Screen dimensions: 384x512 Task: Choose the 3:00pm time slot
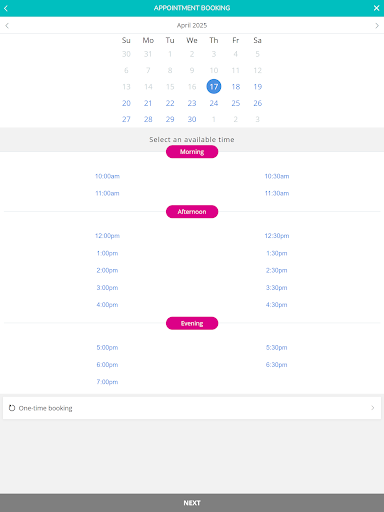coord(107,288)
